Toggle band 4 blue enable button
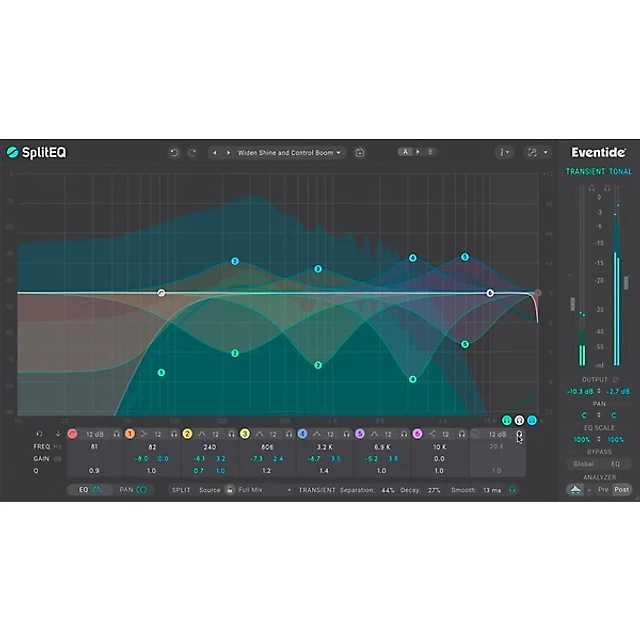Image resolution: width=640 pixels, height=640 pixels. (x=302, y=434)
